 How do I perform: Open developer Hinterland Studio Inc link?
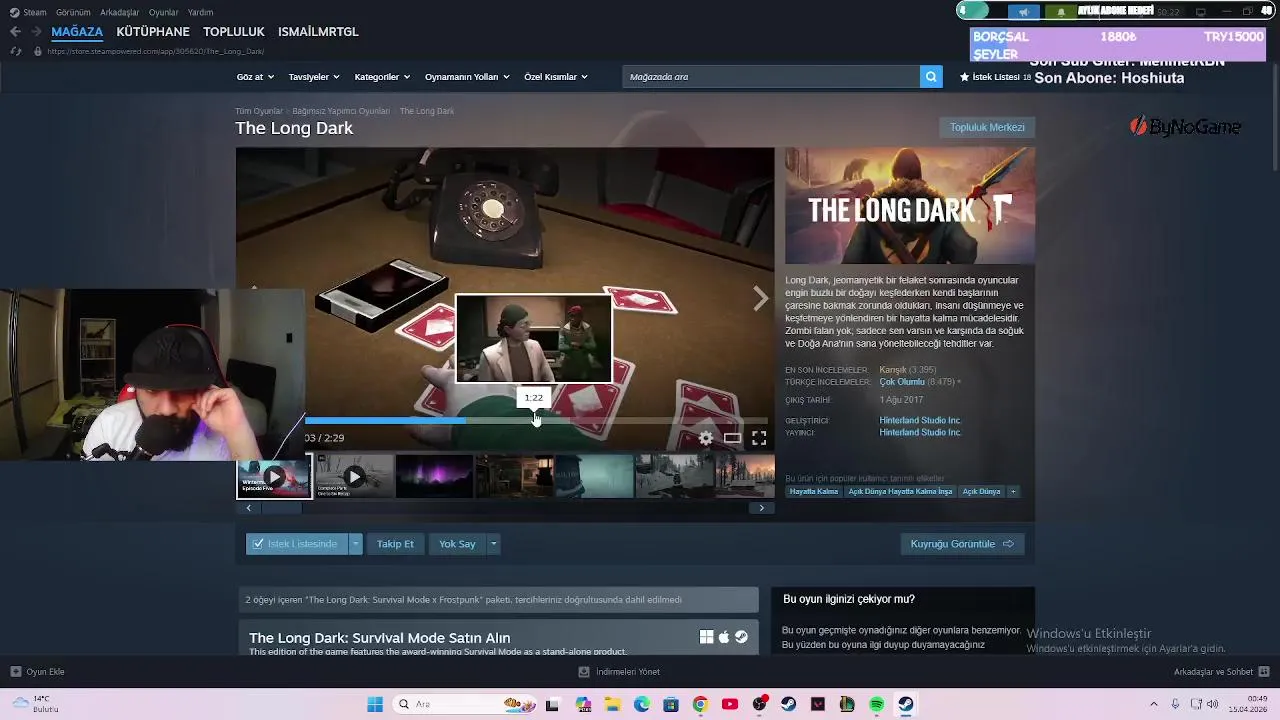[920, 421]
